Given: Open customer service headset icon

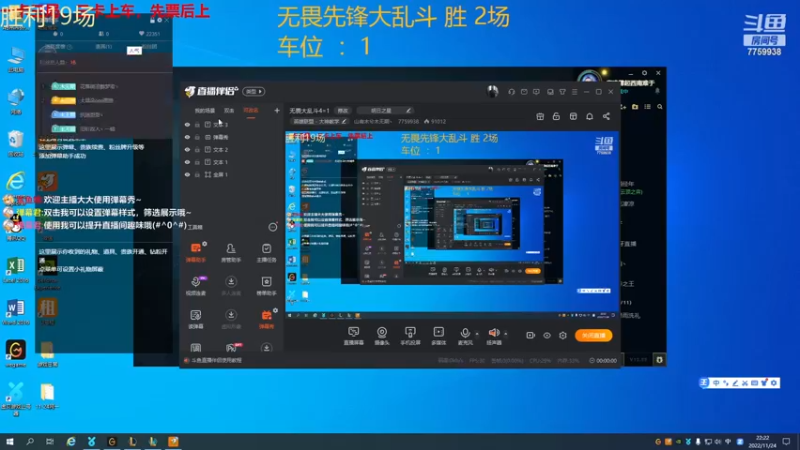Looking at the screenshot, I should 511,92.
